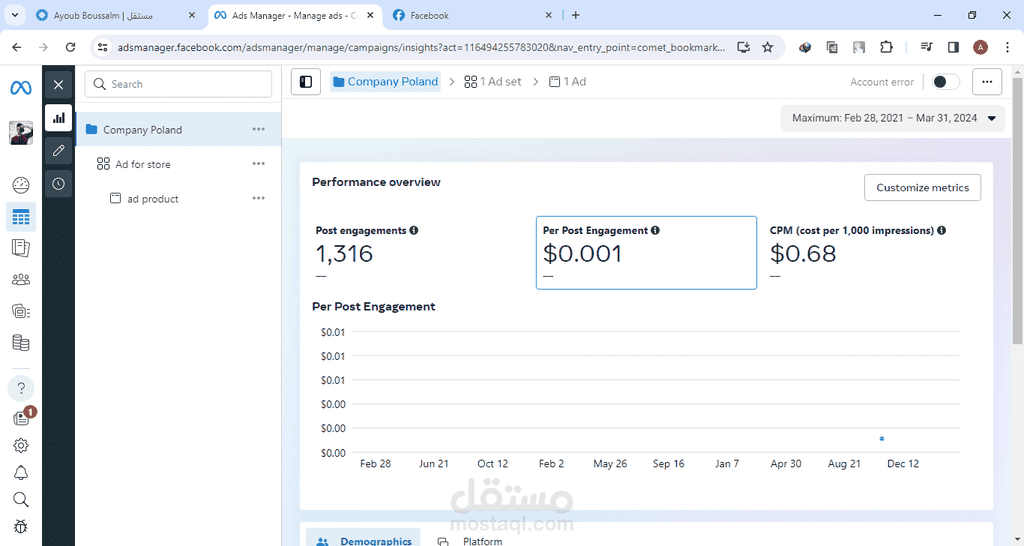Click the blue data point on chart
Viewport: 1024px width, 546px height.
pos(882,439)
